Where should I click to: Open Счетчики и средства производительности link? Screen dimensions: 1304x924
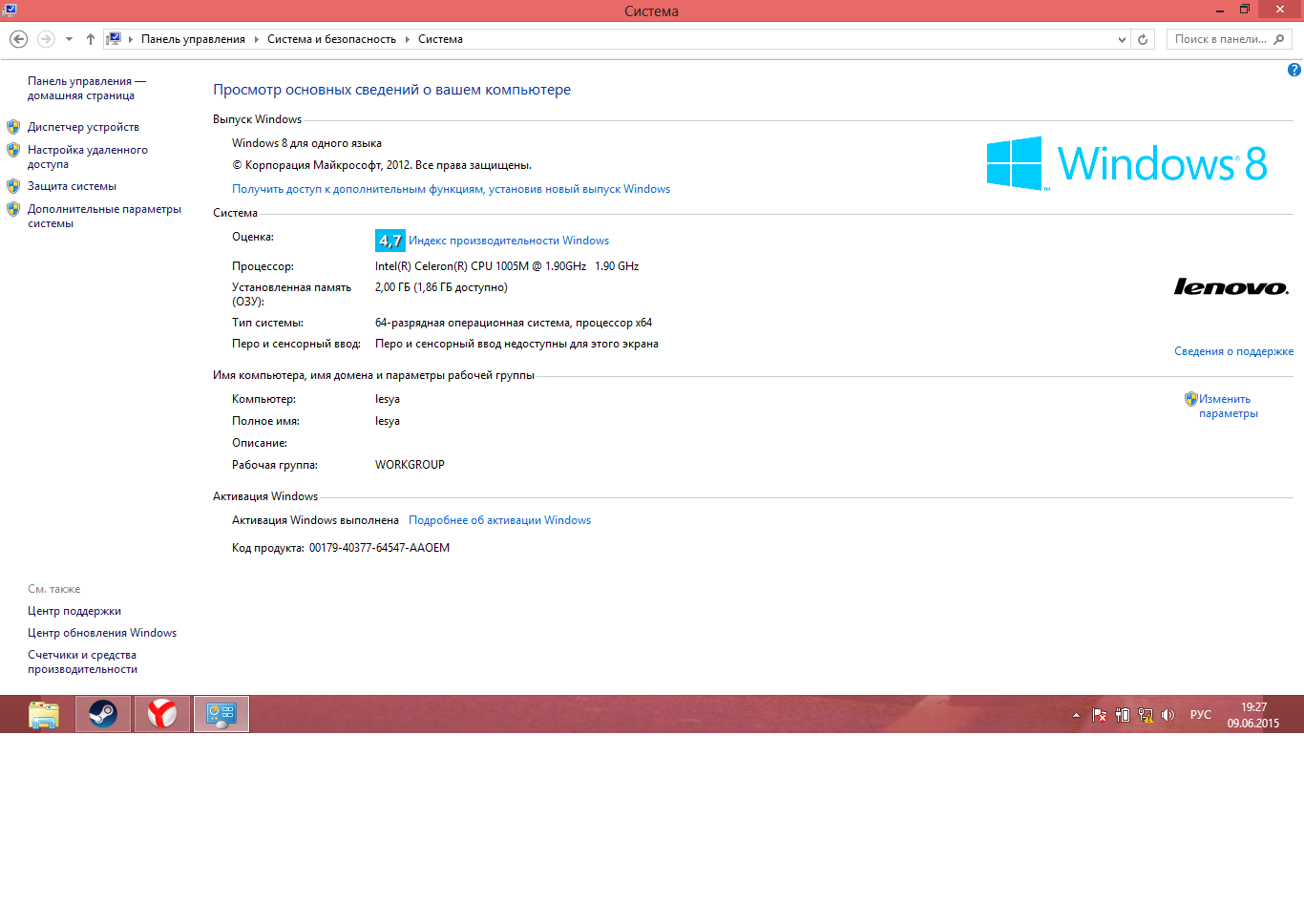[82, 661]
